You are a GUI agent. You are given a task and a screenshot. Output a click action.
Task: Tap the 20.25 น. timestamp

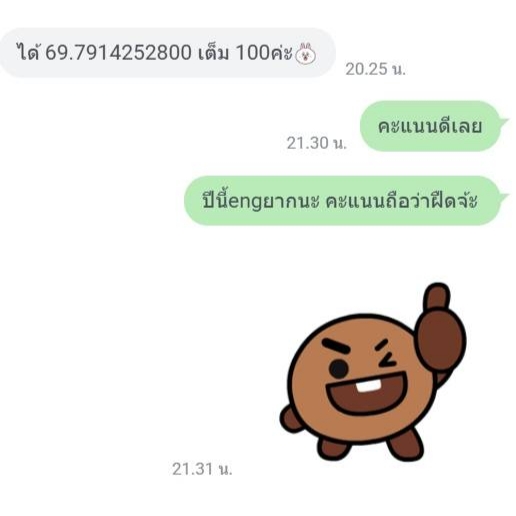click(x=375, y=70)
